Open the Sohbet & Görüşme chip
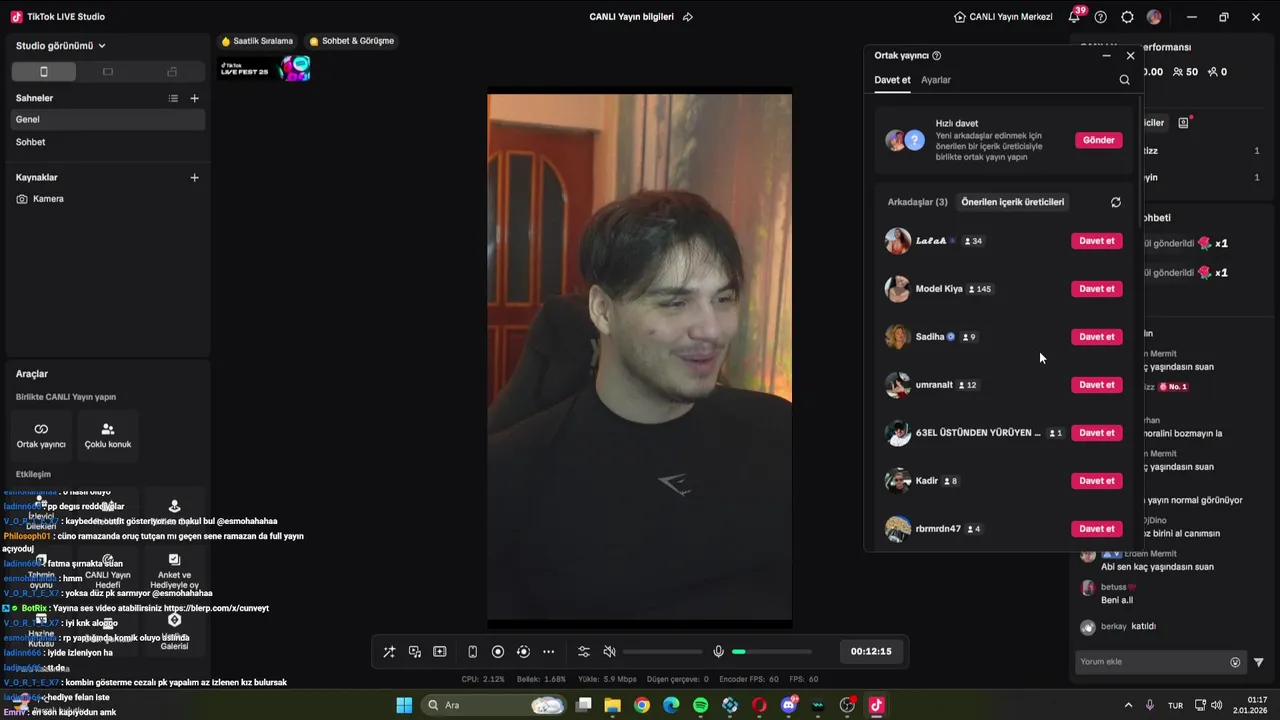The height and width of the screenshot is (720, 1280). point(351,41)
